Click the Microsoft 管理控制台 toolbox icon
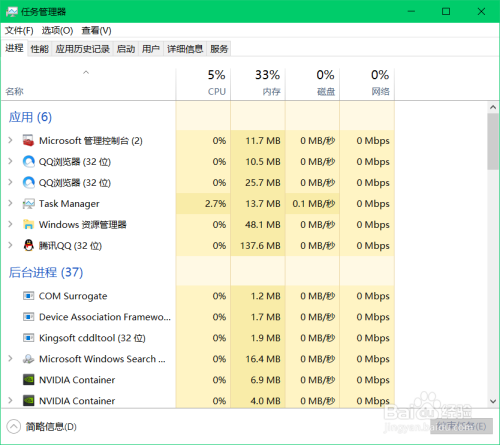 pyautogui.click(x=28, y=141)
